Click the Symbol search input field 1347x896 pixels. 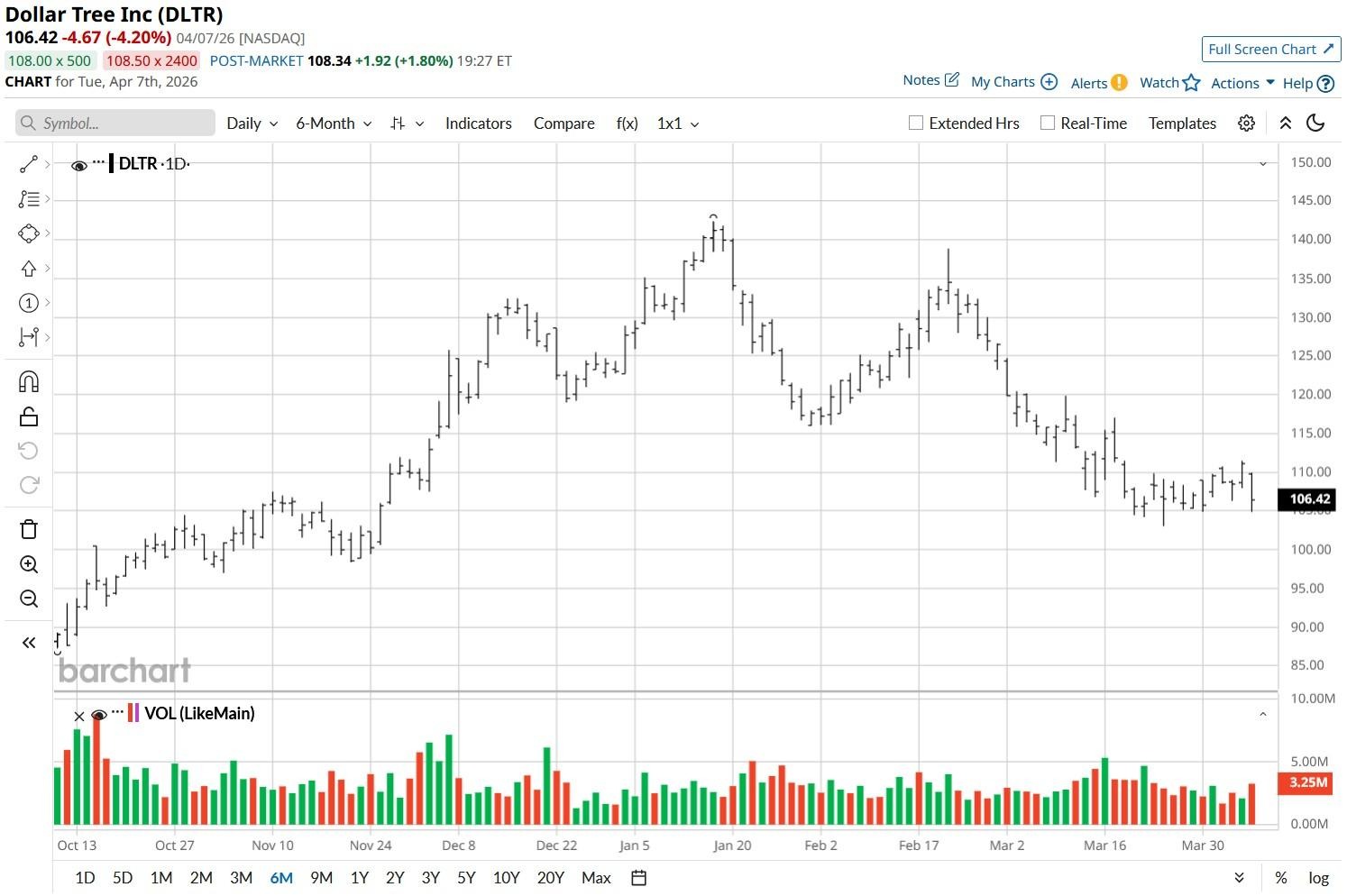[115, 123]
